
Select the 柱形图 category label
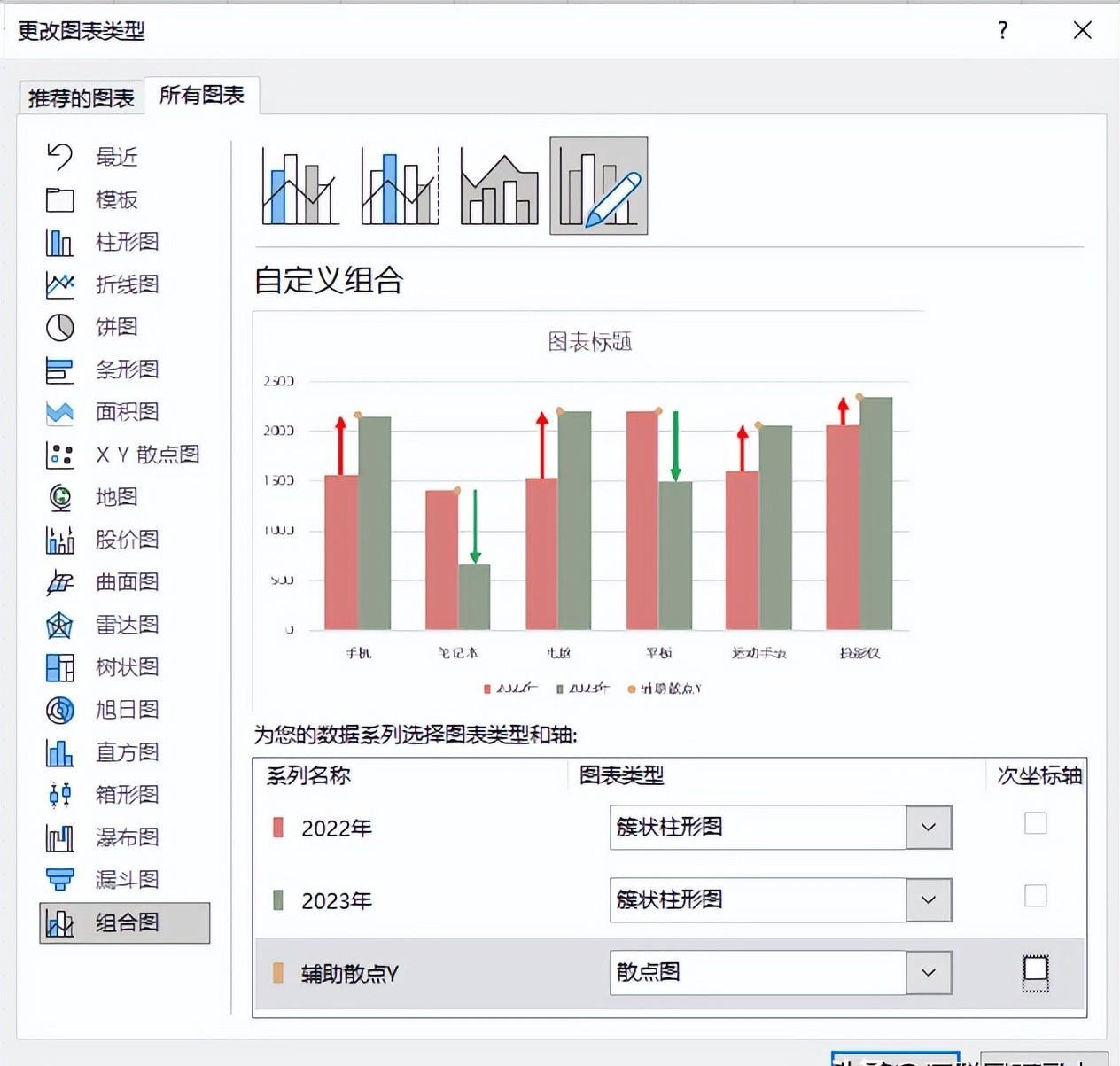(x=128, y=242)
